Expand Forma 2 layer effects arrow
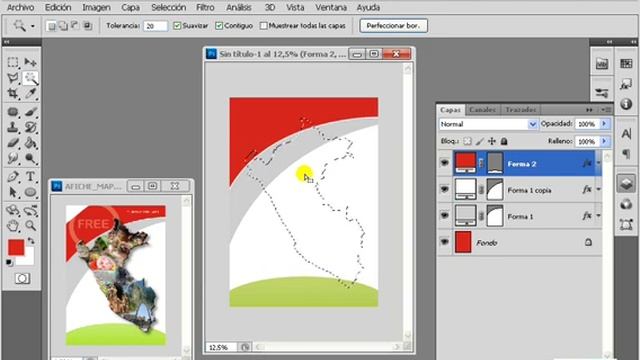Screen dimensions: 640x360 (x=598, y=163)
